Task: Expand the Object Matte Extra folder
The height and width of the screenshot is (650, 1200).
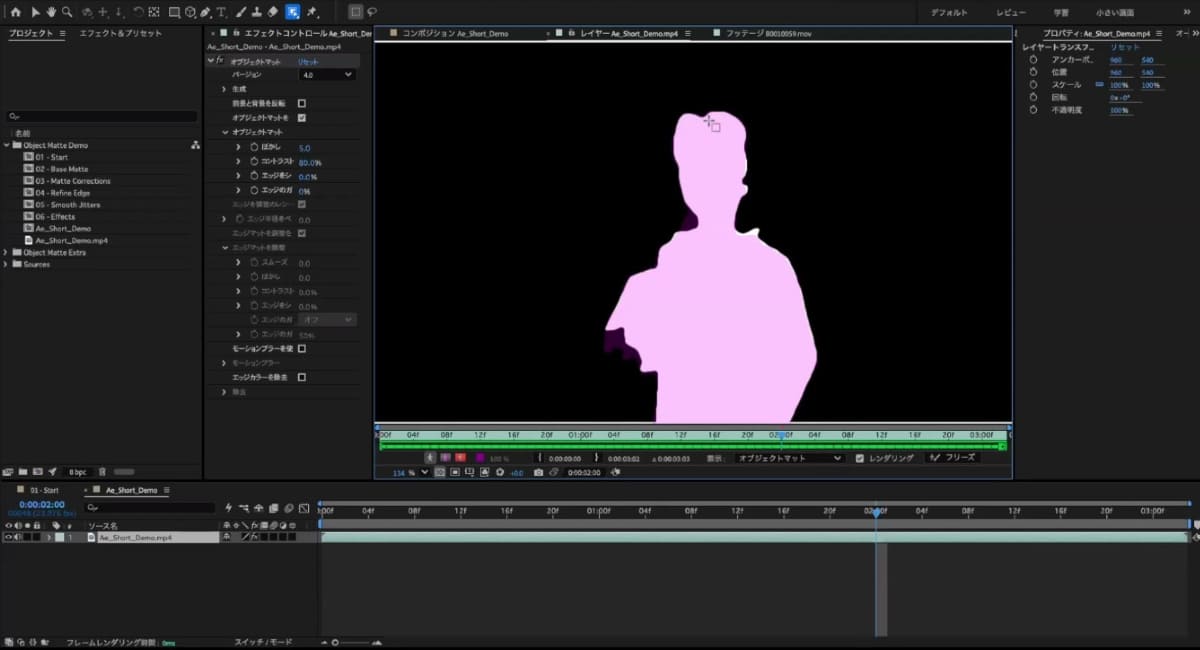Action: [x=7, y=252]
